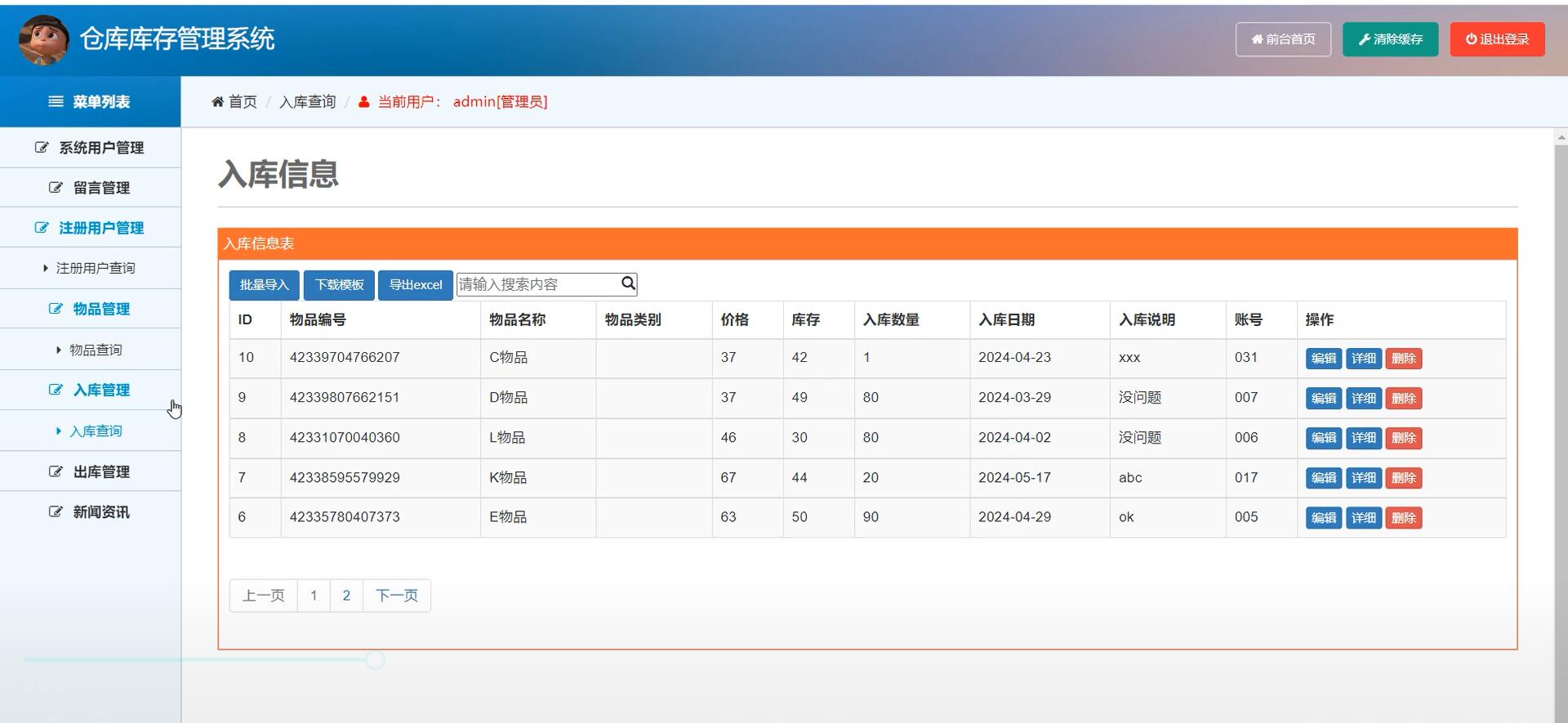Viewport: 1568px width, 723px height.
Task: Click admin[管理员] current user text
Action: (x=500, y=102)
